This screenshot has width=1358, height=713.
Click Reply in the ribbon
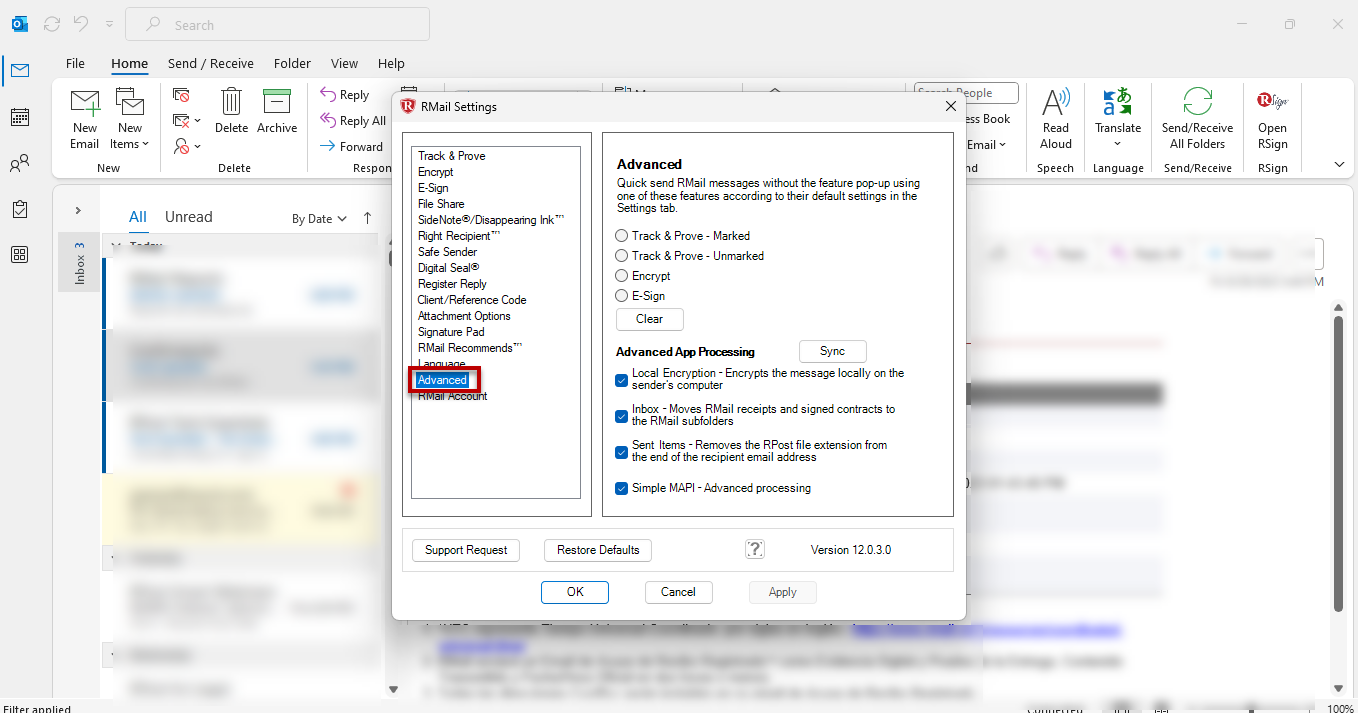345,95
